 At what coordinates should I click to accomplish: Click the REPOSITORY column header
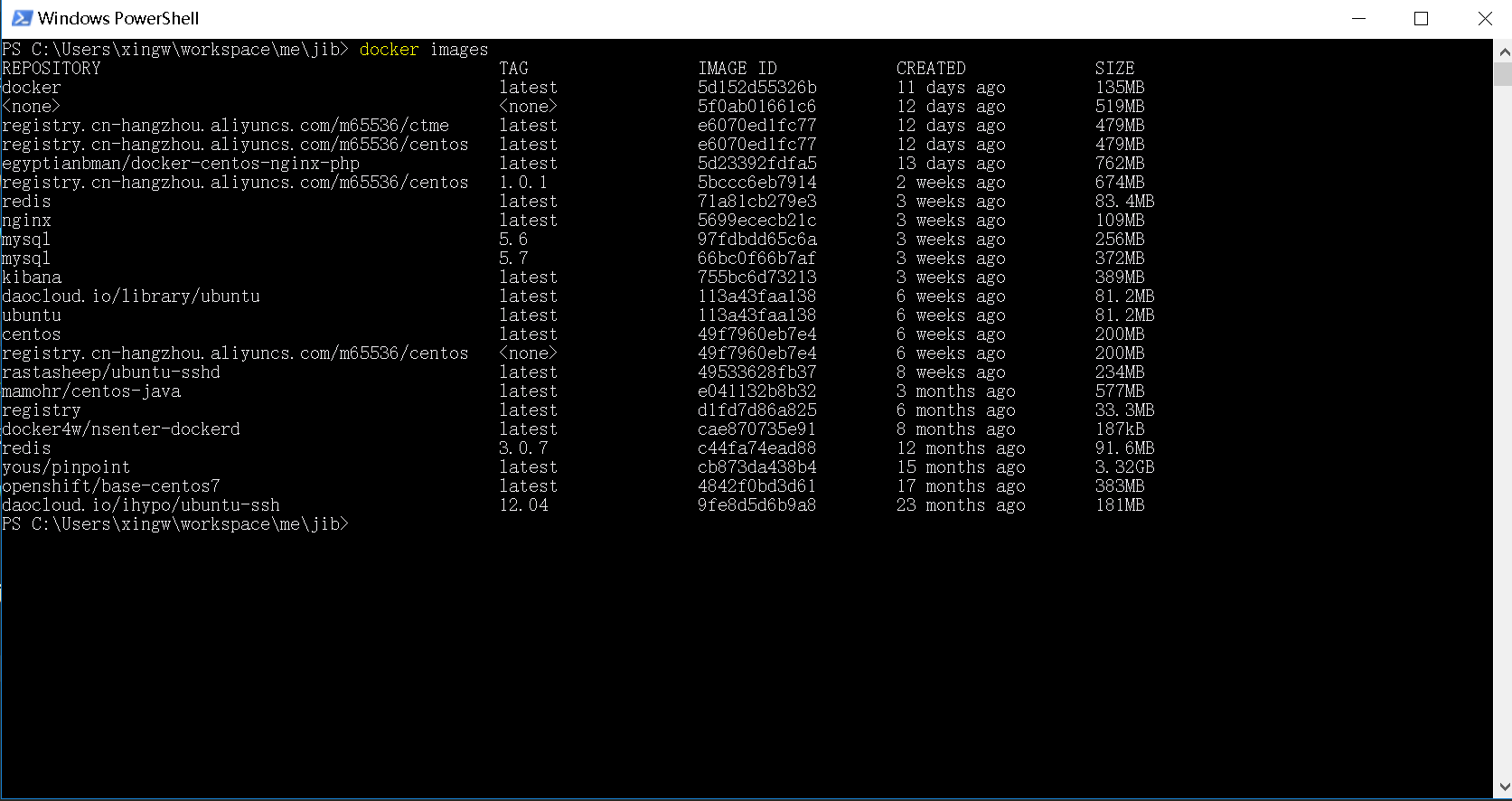tap(52, 69)
